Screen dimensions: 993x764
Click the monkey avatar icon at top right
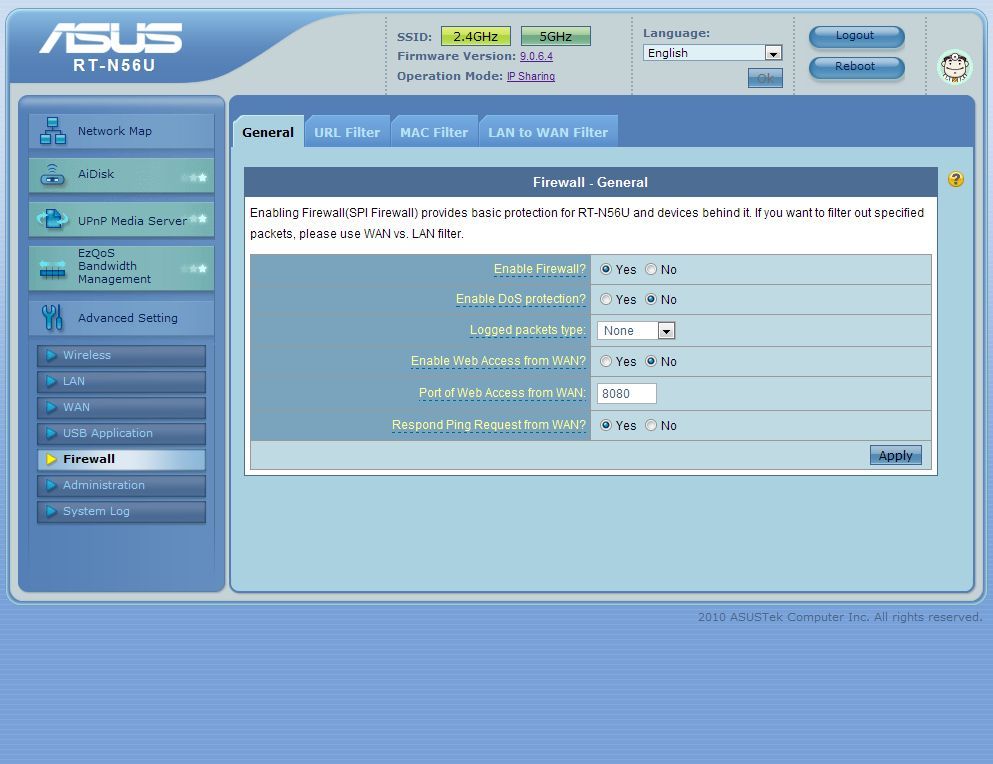(954, 68)
